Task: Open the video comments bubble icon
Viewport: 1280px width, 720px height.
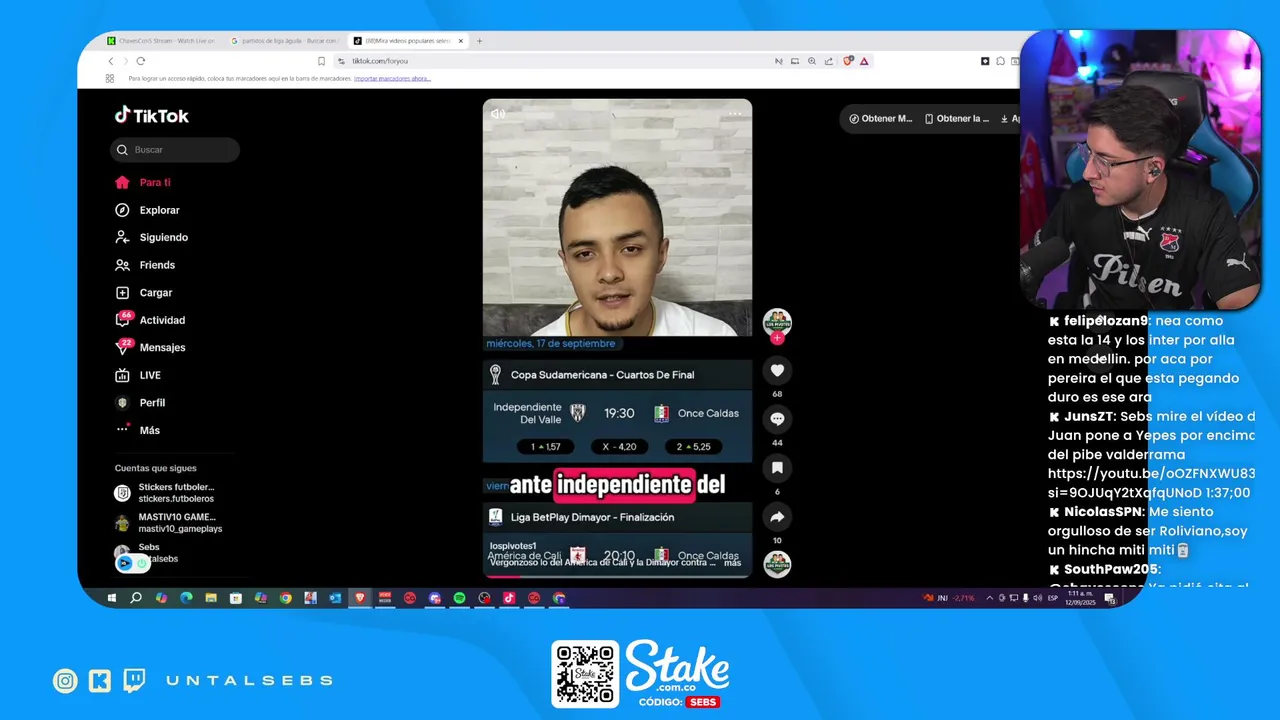Action: pos(777,419)
